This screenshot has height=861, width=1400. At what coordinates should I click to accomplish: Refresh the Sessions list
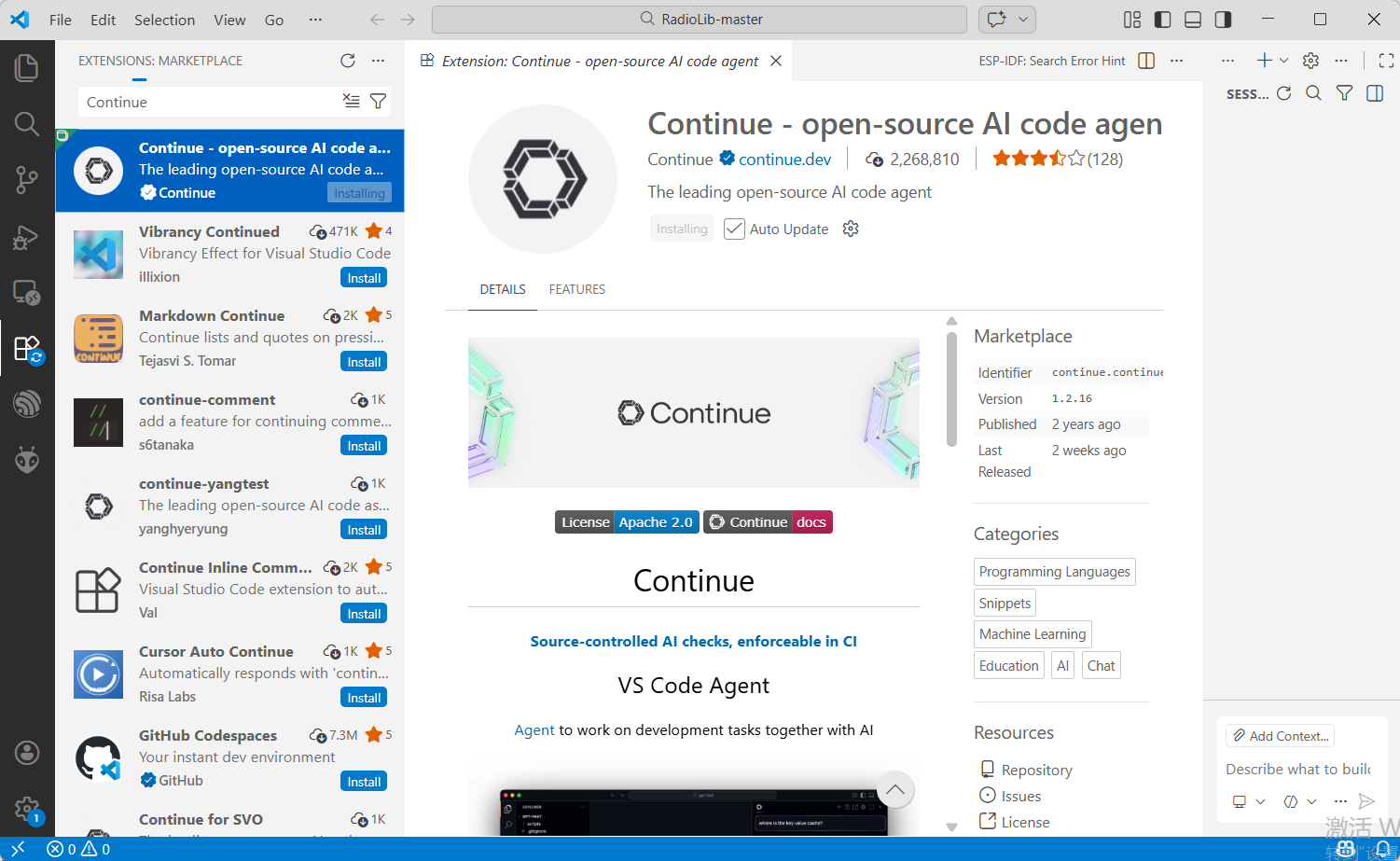[1284, 93]
